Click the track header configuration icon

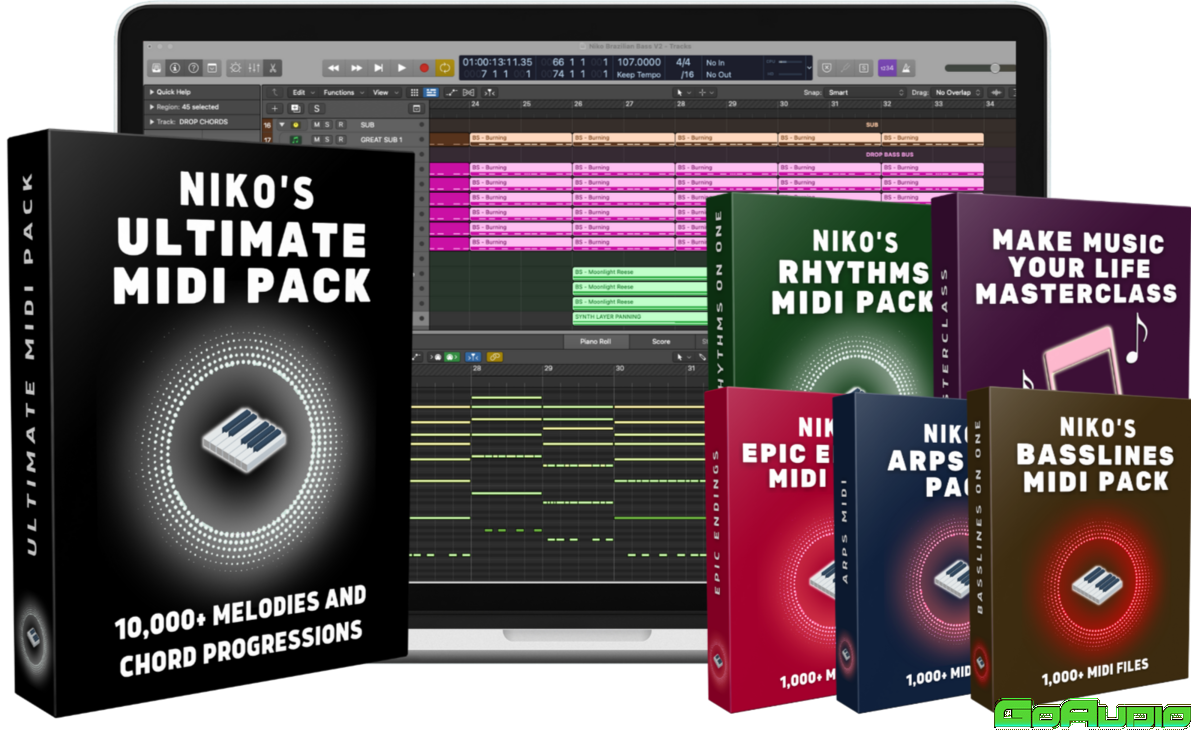416,109
